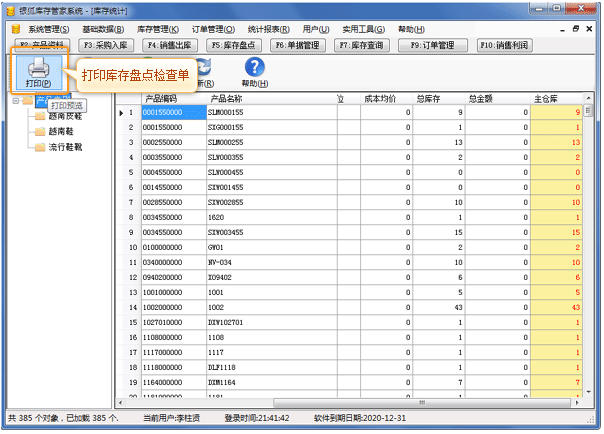Open the 系统管理(S) menu
The width and height of the screenshot is (604, 434).
(x=48, y=30)
